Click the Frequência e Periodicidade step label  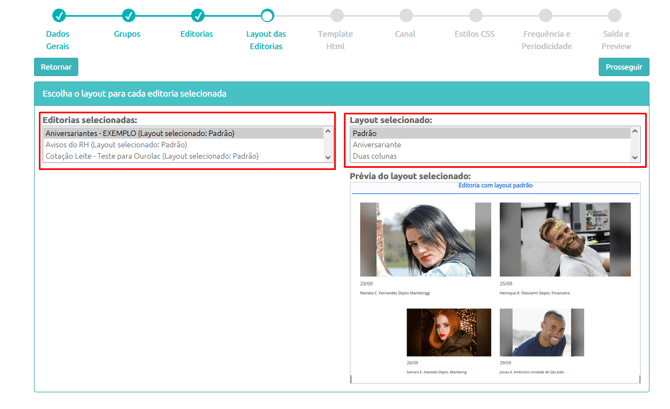coord(547,40)
